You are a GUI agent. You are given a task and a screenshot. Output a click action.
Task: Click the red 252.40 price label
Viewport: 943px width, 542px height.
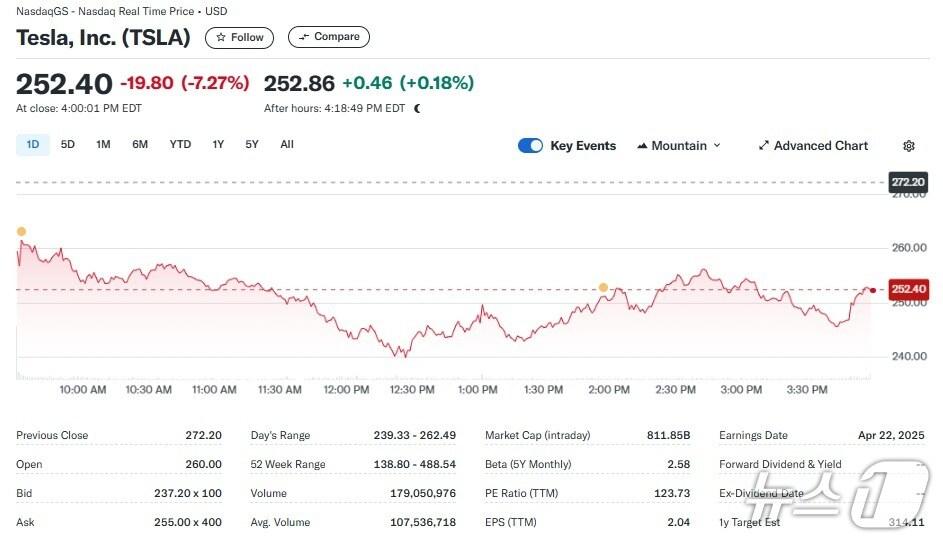[x=907, y=290]
